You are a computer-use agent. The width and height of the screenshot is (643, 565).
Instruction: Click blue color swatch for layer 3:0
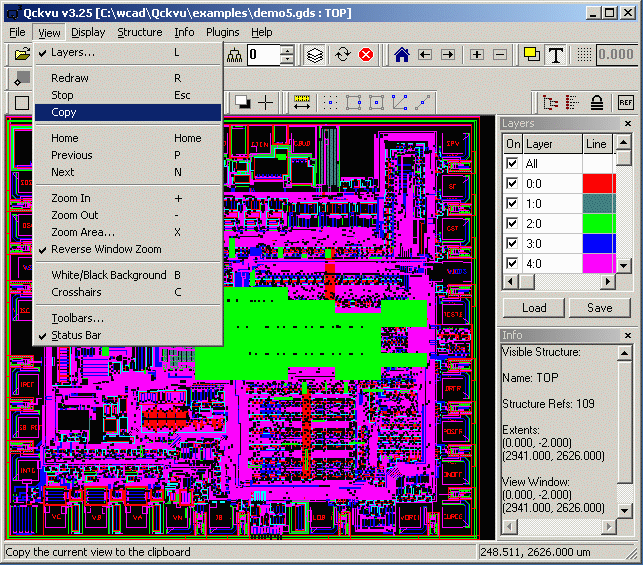599,244
